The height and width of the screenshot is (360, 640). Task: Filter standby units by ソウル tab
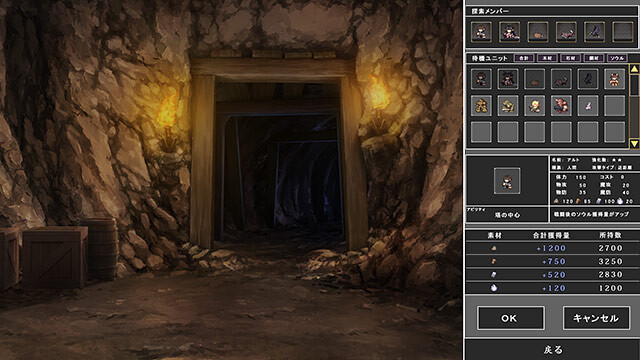click(617, 58)
